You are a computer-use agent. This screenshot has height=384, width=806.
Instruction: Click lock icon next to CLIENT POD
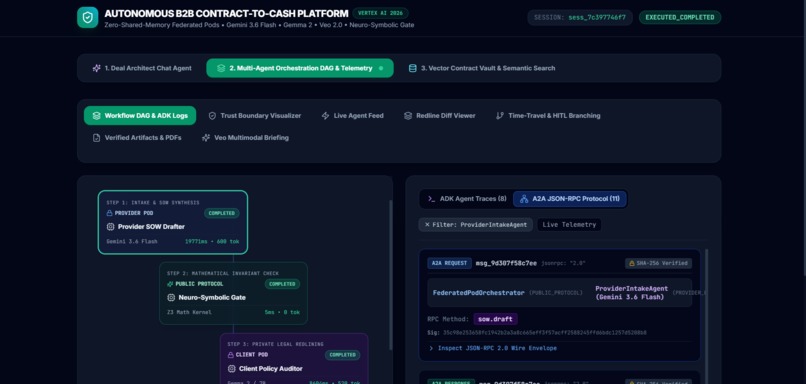click(x=231, y=355)
